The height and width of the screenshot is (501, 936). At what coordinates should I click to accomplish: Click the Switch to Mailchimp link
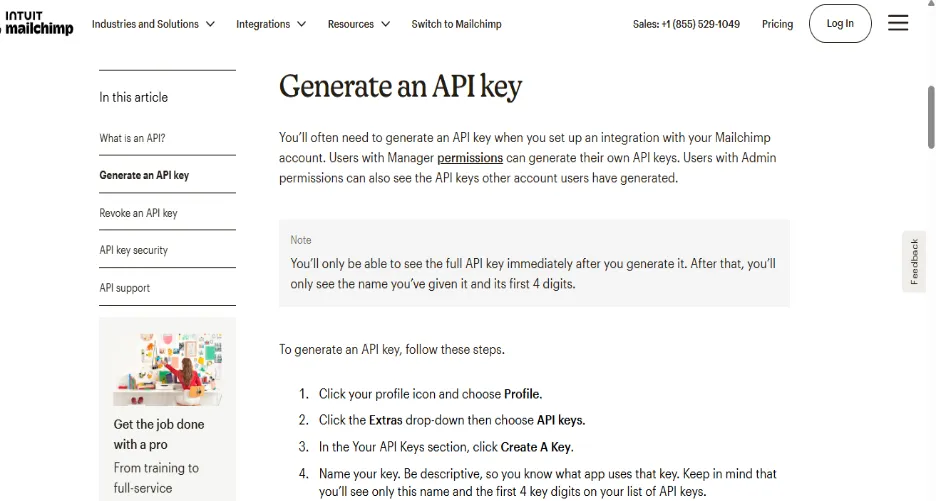tap(456, 24)
